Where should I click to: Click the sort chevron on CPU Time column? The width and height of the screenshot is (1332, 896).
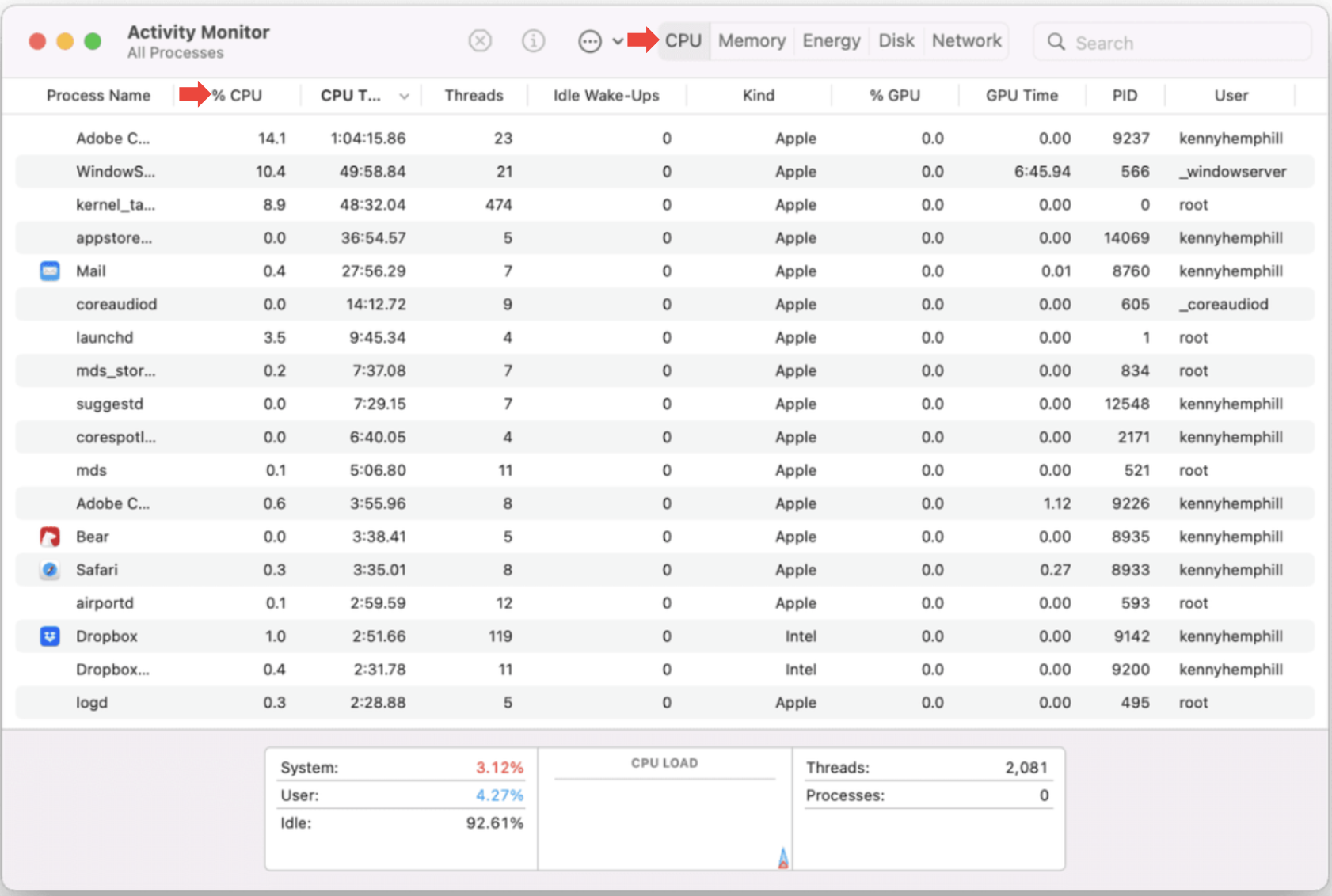tap(405, 95)
